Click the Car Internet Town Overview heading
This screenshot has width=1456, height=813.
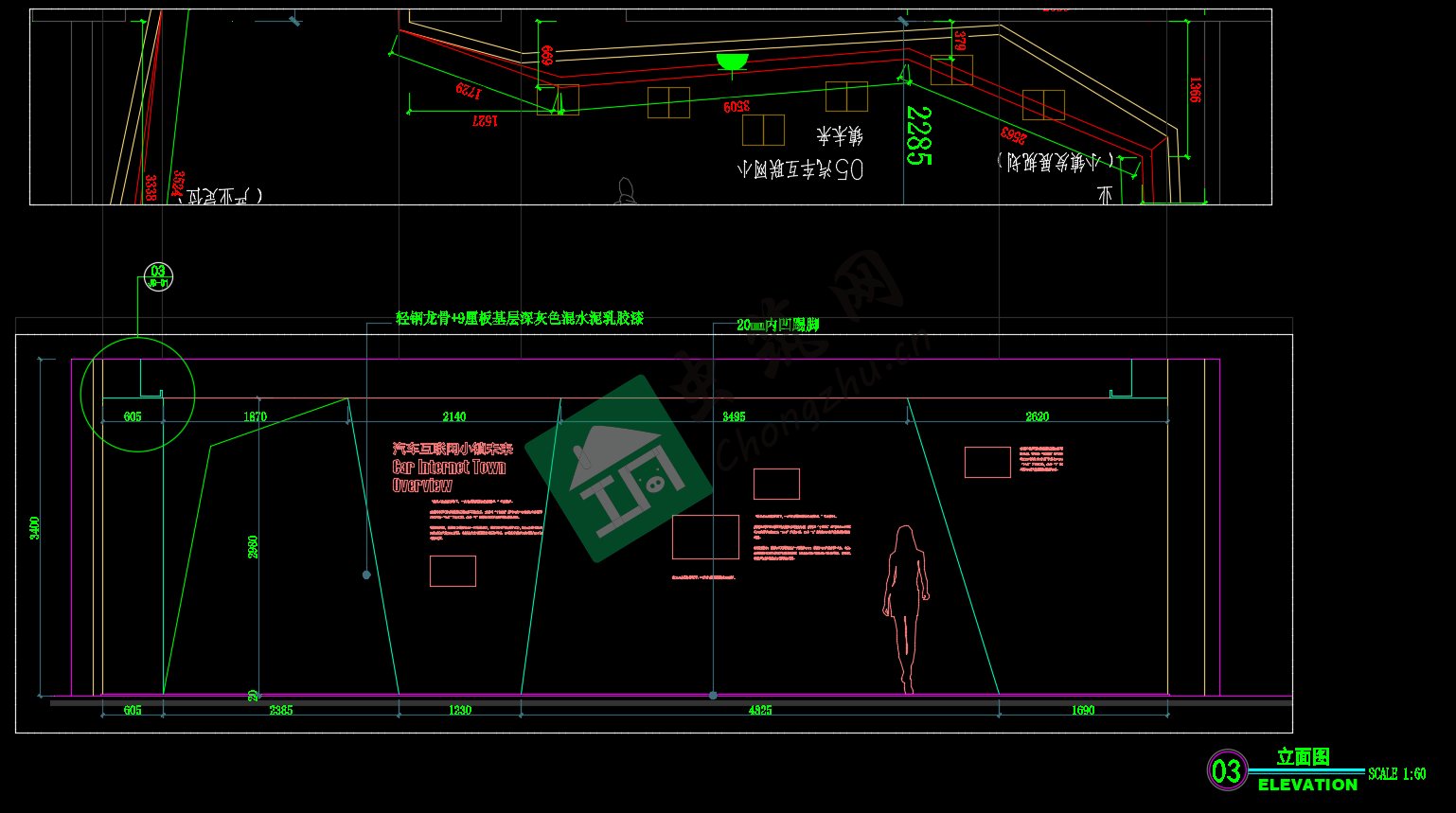[x=449, y=468]
